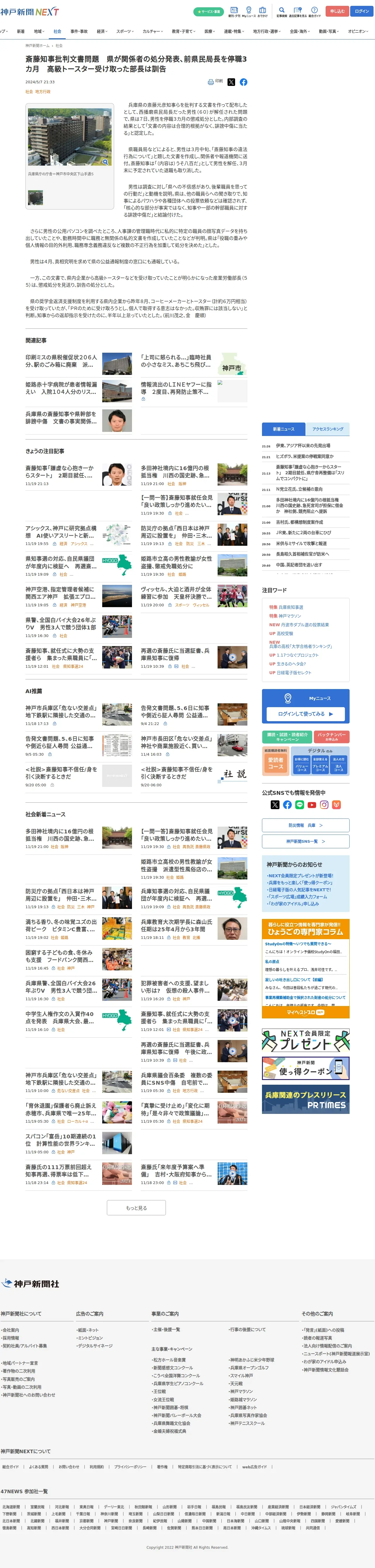Viewport: 375px width, 1568px height.
Task: Click ログインして使ってみる button
Action: [x=305, y=713]
